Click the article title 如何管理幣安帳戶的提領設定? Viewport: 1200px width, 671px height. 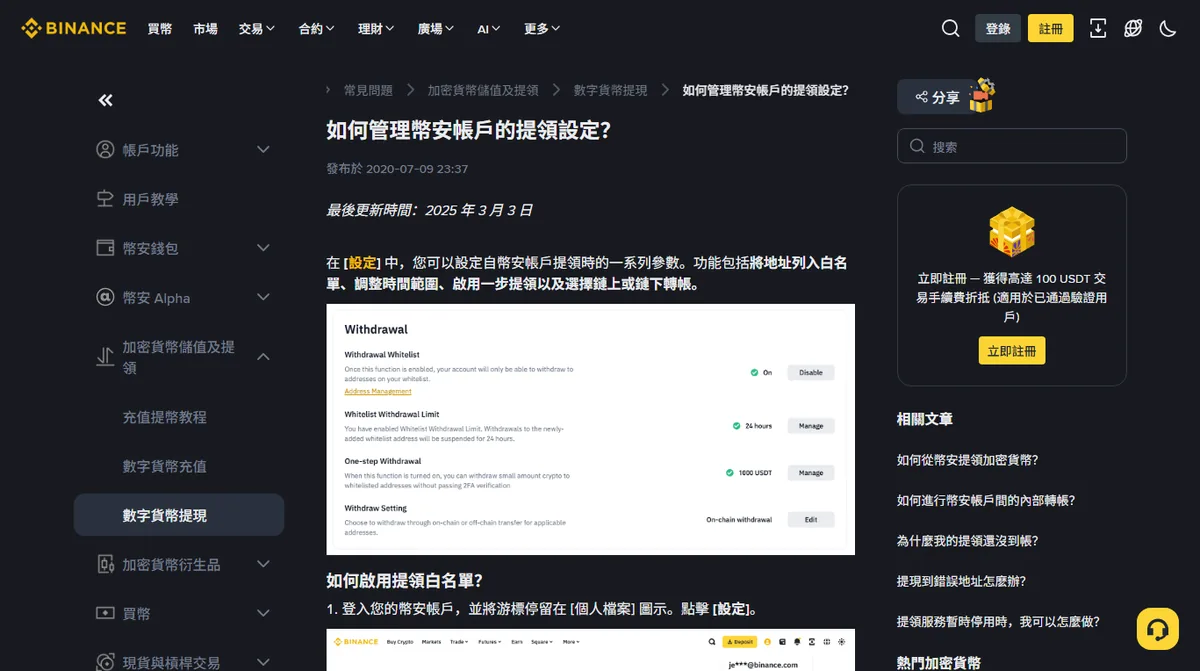pos(468,131)
